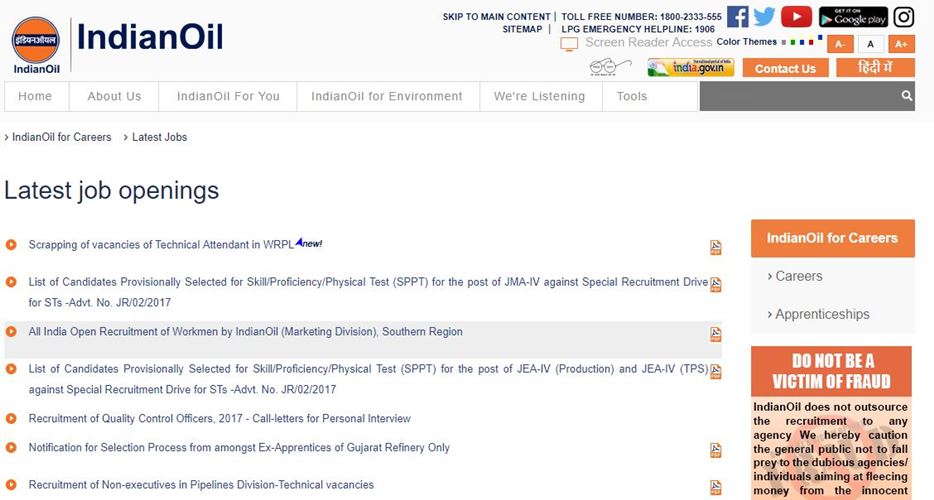Click the IndianOil for Careers sidebar header
The width and height of the screenshot is (934, 500).
point(832,238)
